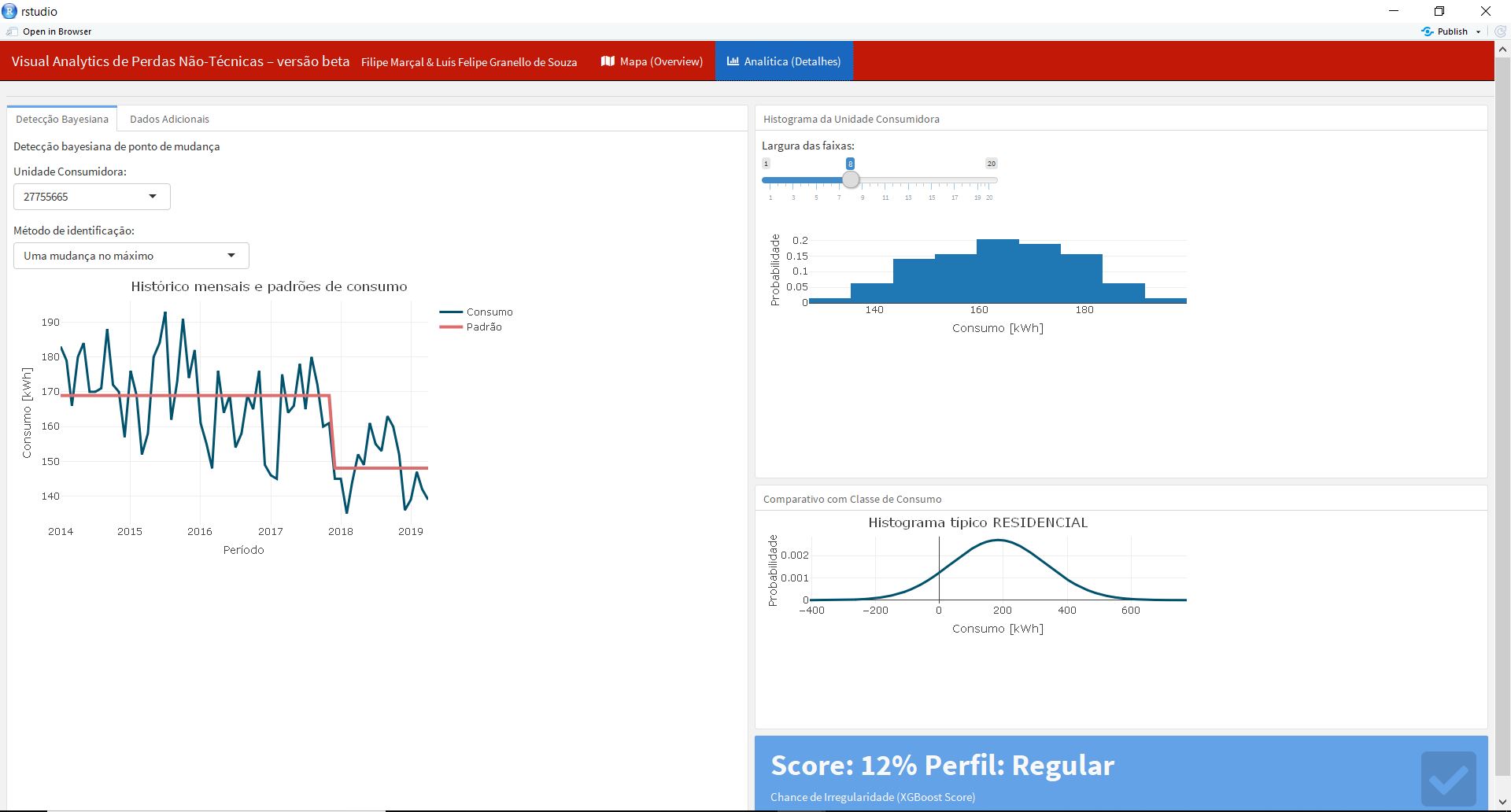Screen dimensions: 1511x812
Task: Click the Open in Browser icon
Action: (x=12, y=31)
